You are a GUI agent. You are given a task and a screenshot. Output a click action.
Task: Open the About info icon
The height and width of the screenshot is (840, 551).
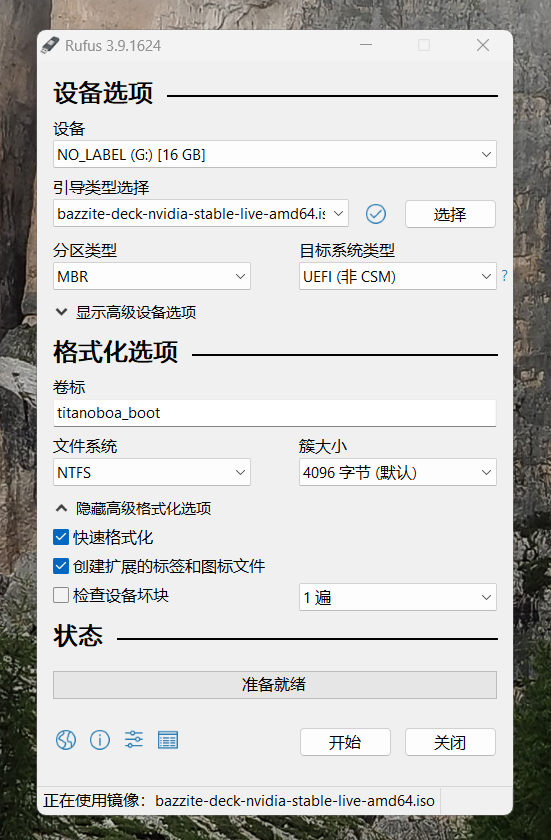100,740
